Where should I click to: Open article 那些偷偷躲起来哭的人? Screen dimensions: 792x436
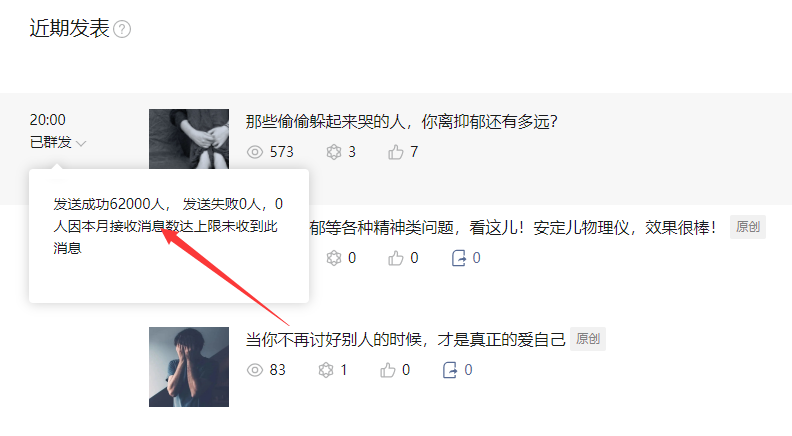pyautogui.click(x=402, y=122)
